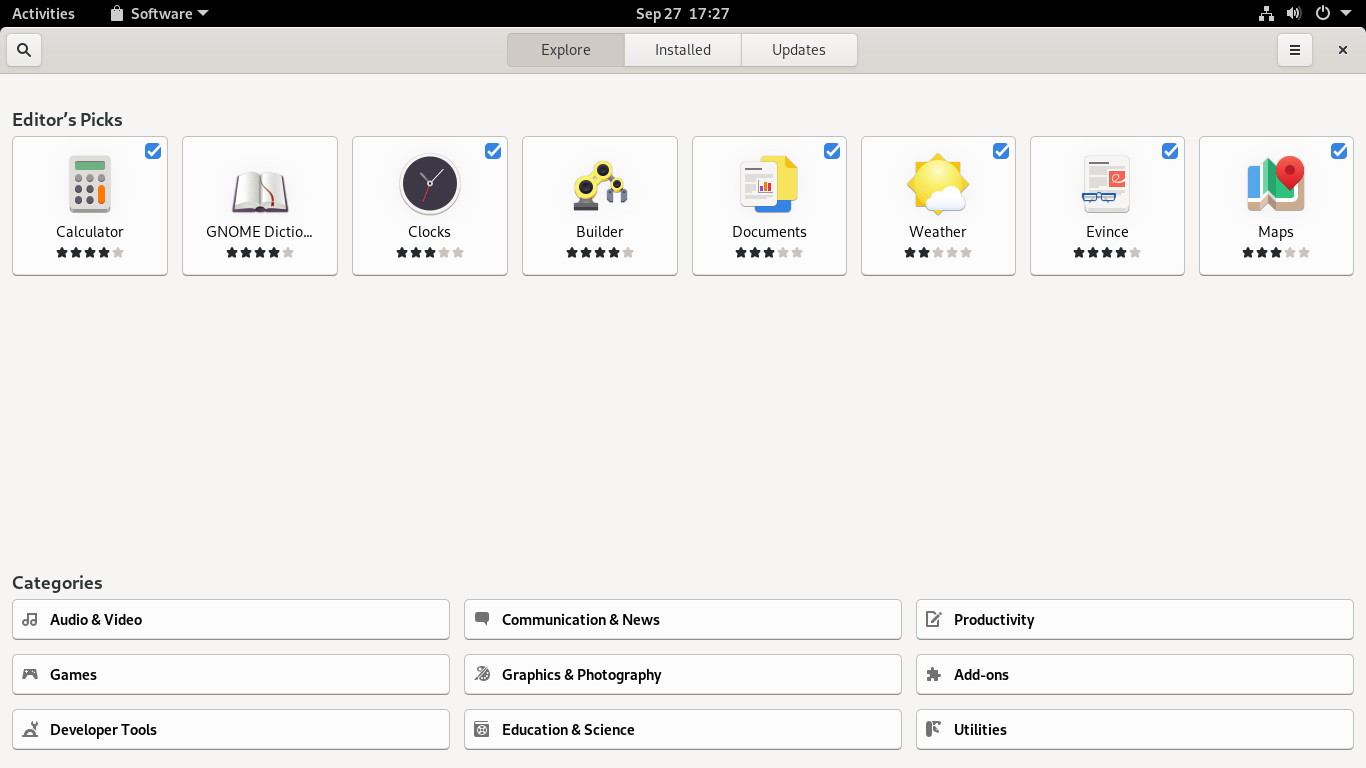Browse the Audio & Video category
Image resolution: width=1366 pixels, height=768 pixels.
[231, 620]
